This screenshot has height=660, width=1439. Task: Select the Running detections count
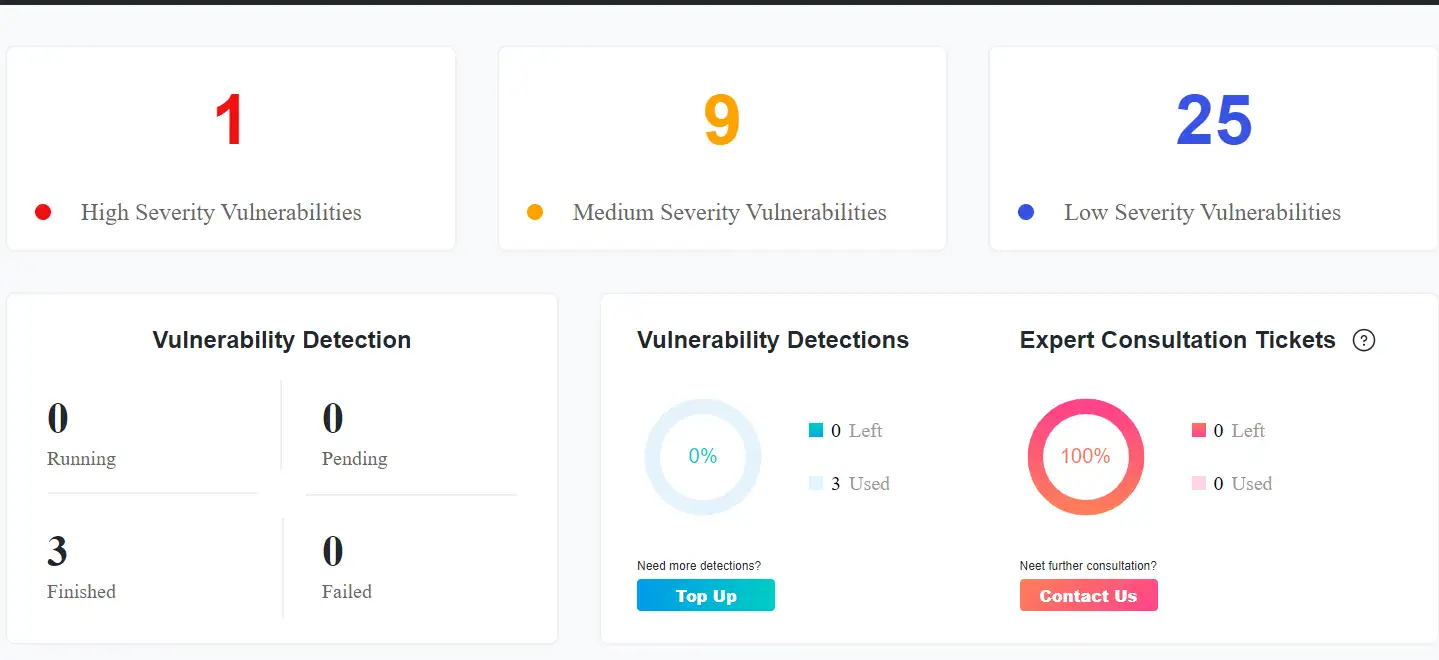[x=58, y=418]
